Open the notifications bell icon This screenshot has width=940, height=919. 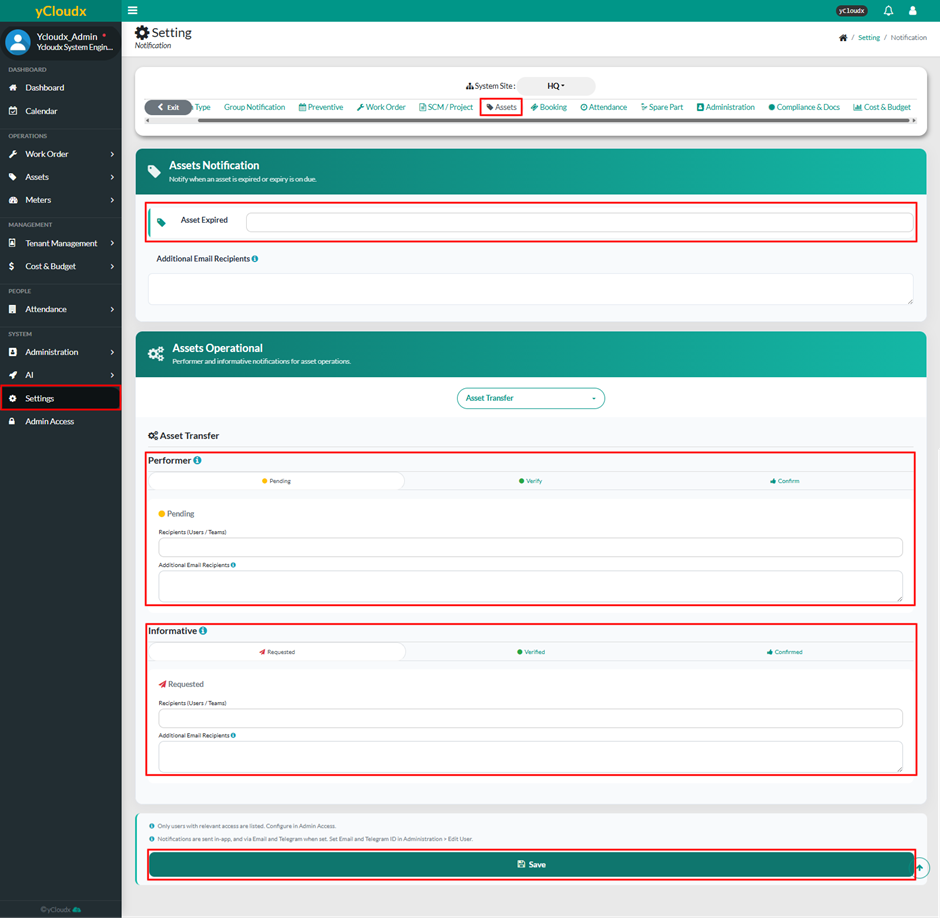pos(888,10)
